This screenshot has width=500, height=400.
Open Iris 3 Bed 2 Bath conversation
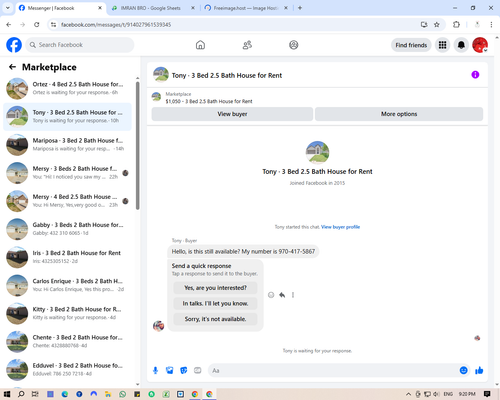68,257
